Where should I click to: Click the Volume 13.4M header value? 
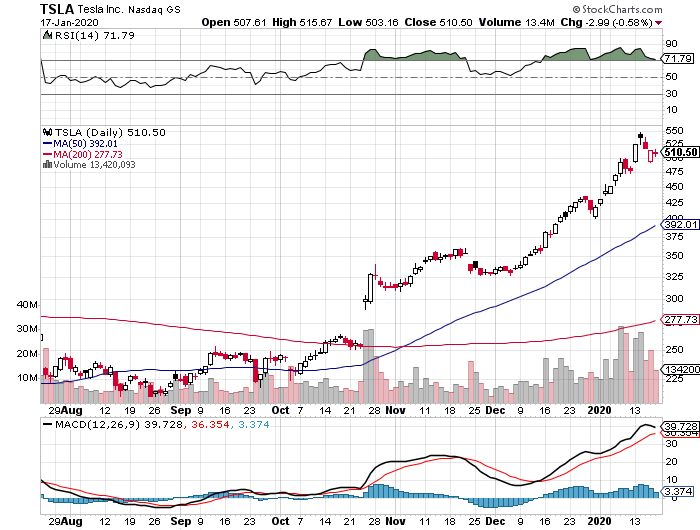click(517, 22)
